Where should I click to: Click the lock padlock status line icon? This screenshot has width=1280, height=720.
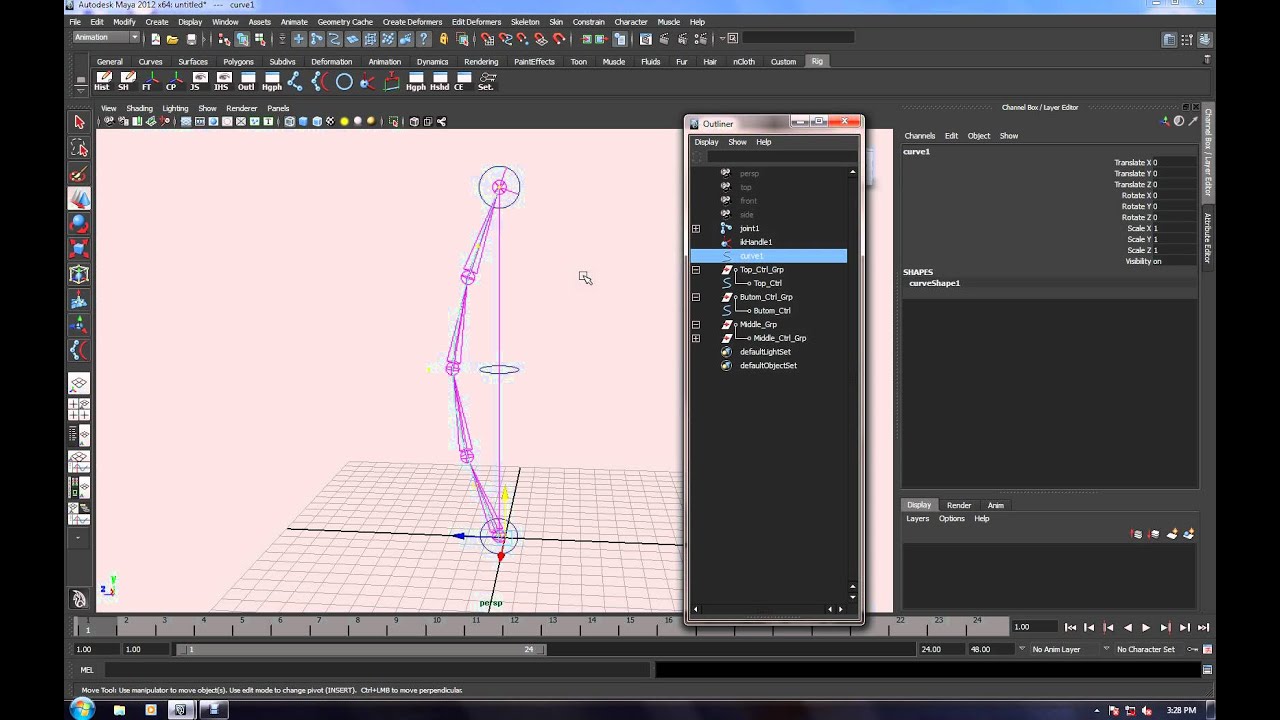tap(444, 39)
